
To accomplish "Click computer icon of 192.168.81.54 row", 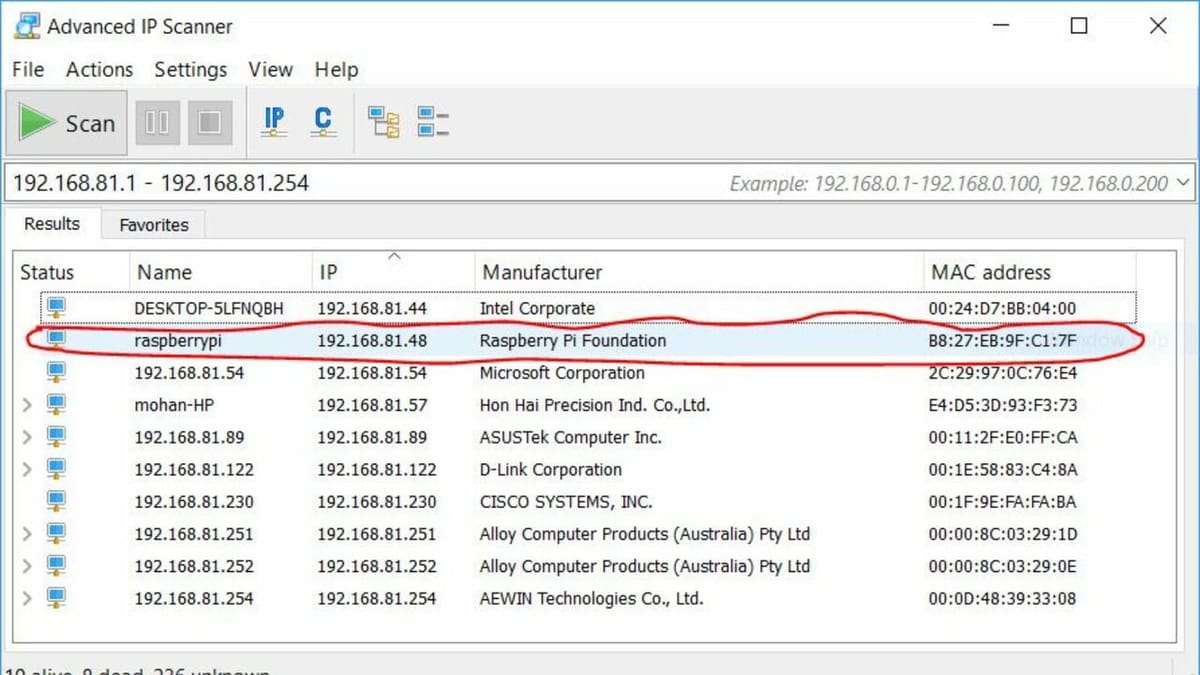I will coord(56,372).
